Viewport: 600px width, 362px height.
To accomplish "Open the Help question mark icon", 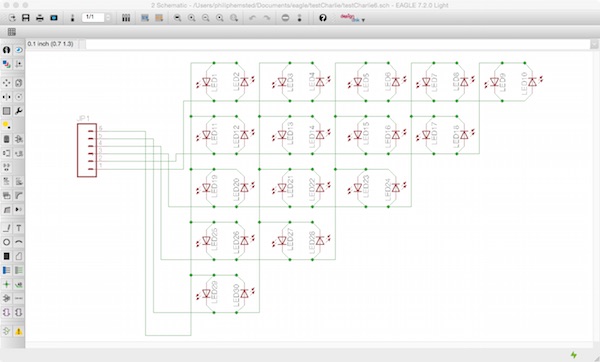I will (x=323, y=18).
